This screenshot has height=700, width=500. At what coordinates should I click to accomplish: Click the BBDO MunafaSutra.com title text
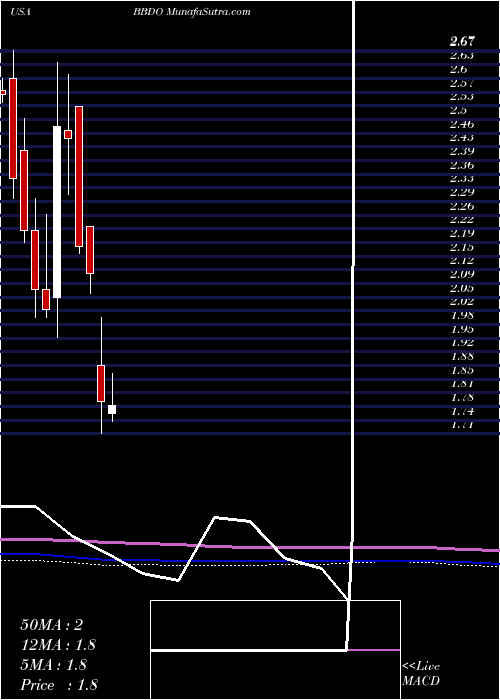192,12
